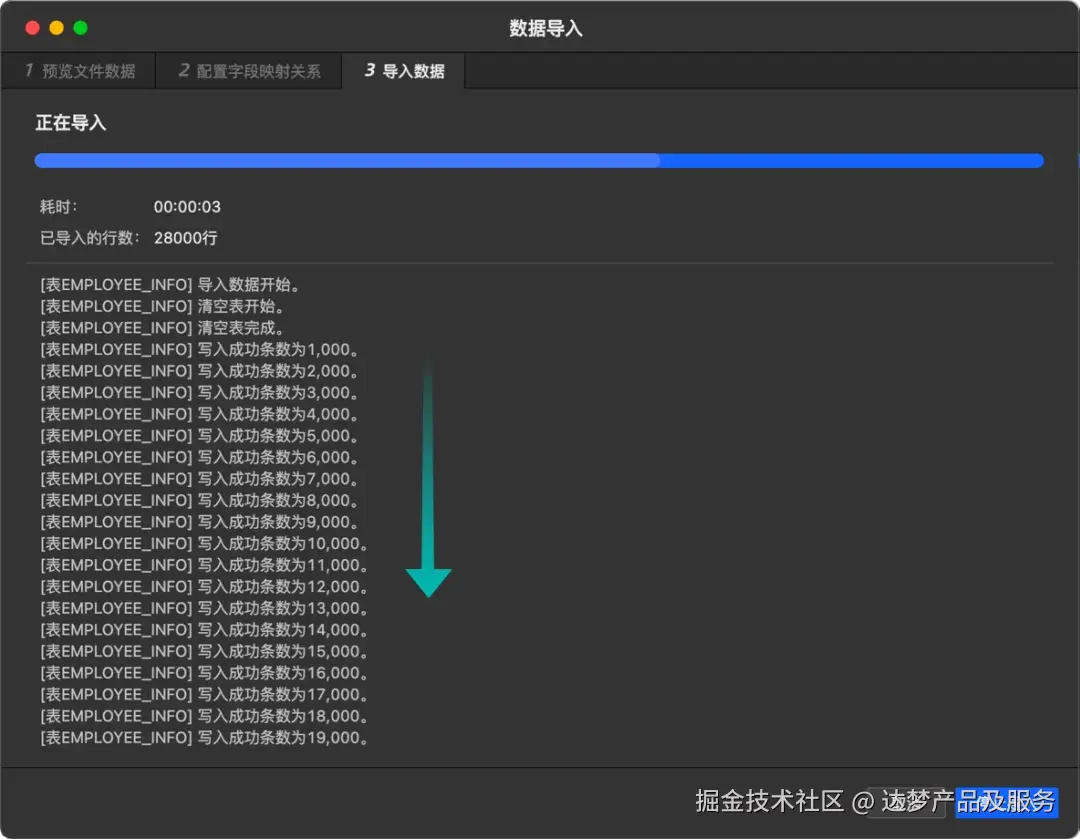Open the 配置字段映射关系 tab
Screen dimensions: 1080x839
(x=250, y=70)
